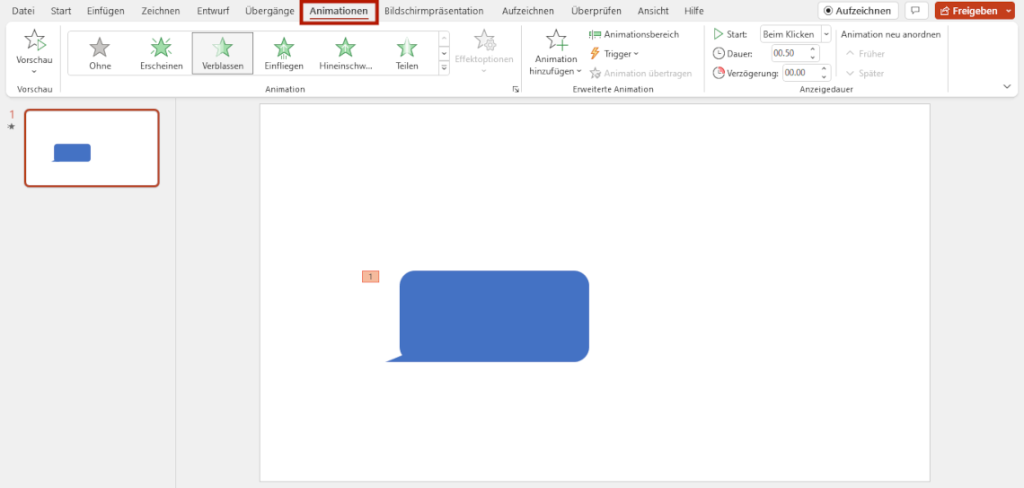The height and width of the screenshot is (488, 1024).
Task: Open the Entwurf tab
Action: click(x=213, y=11)
